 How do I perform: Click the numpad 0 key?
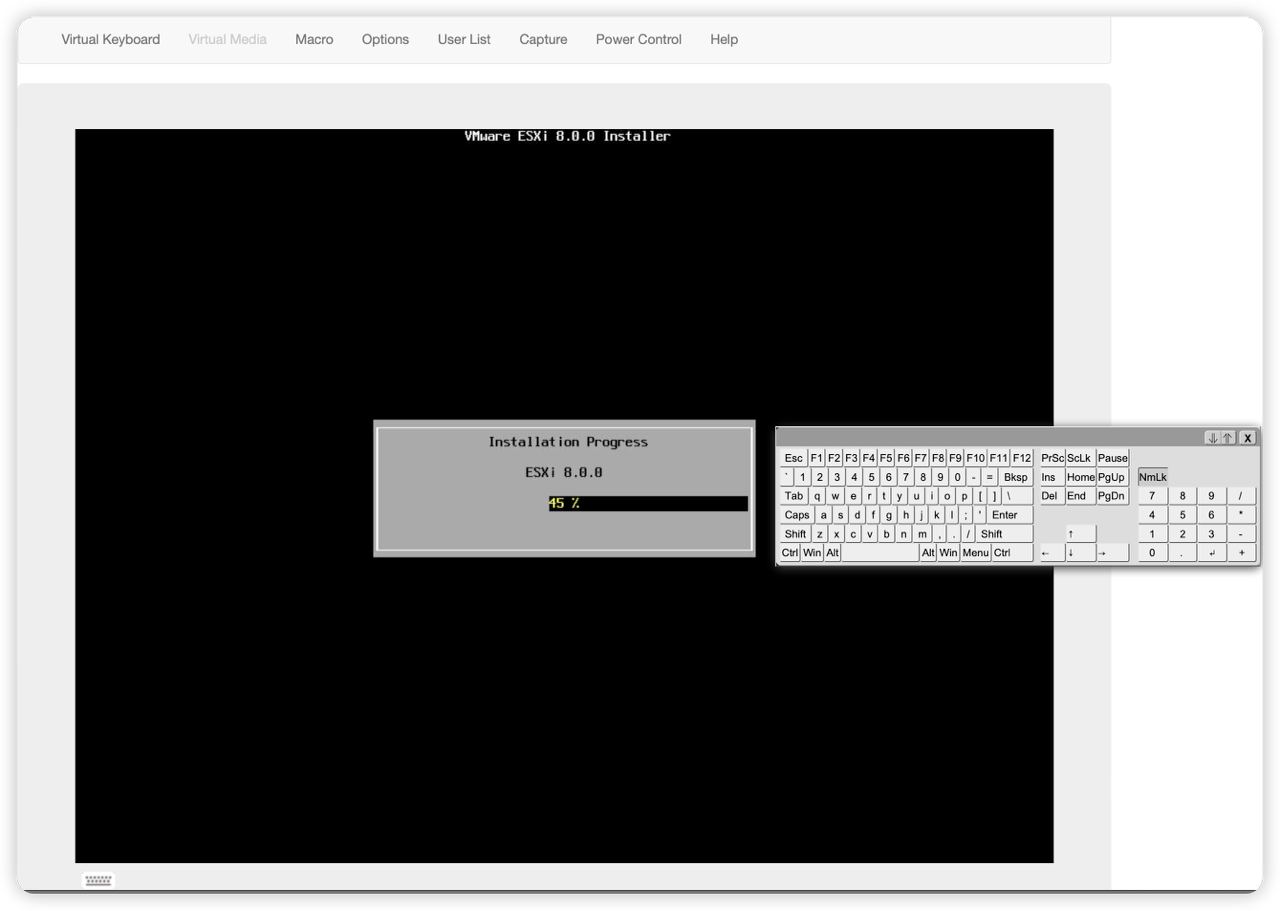(1152, 552)
